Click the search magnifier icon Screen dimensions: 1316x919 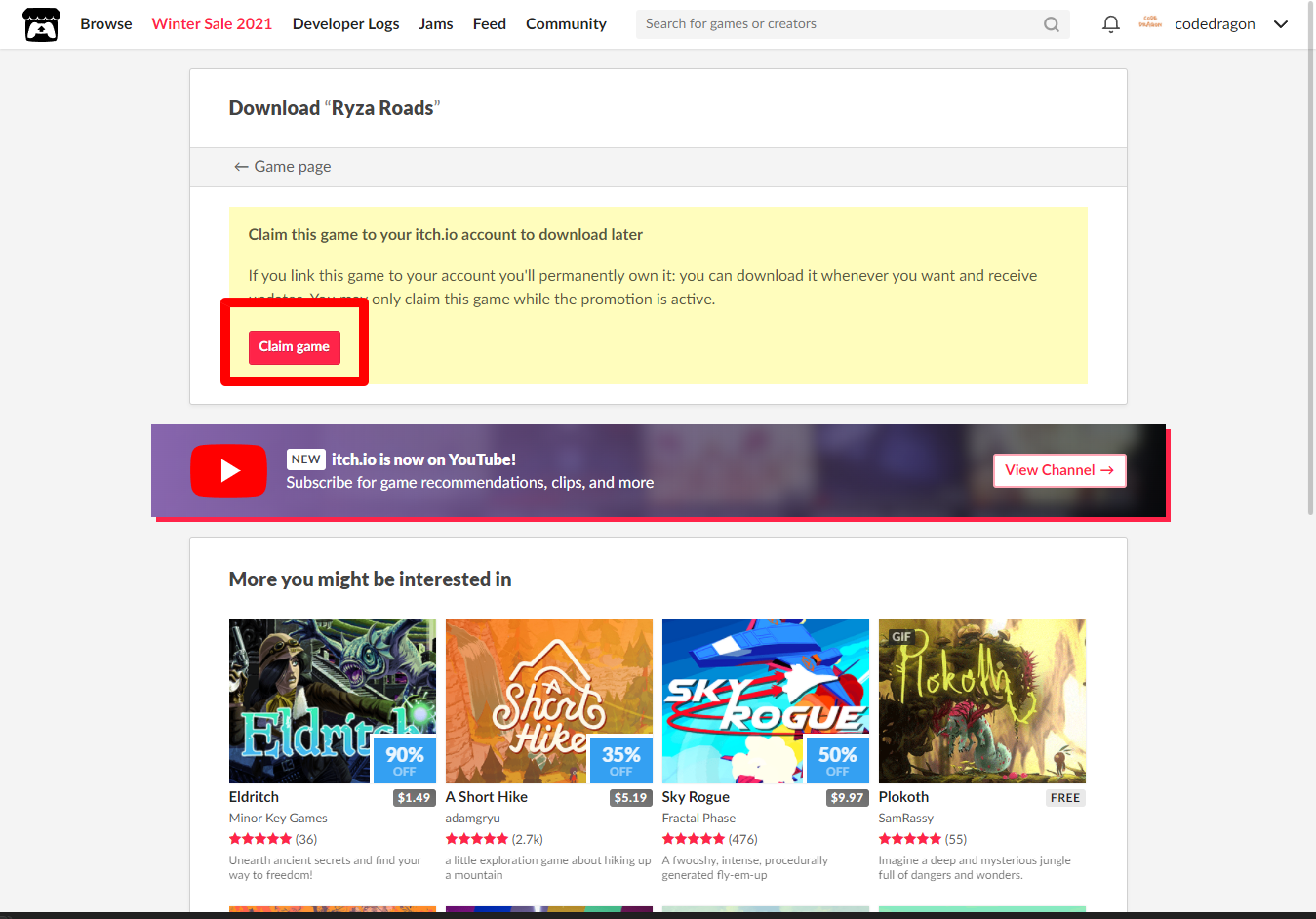[x=1051, y=24]
